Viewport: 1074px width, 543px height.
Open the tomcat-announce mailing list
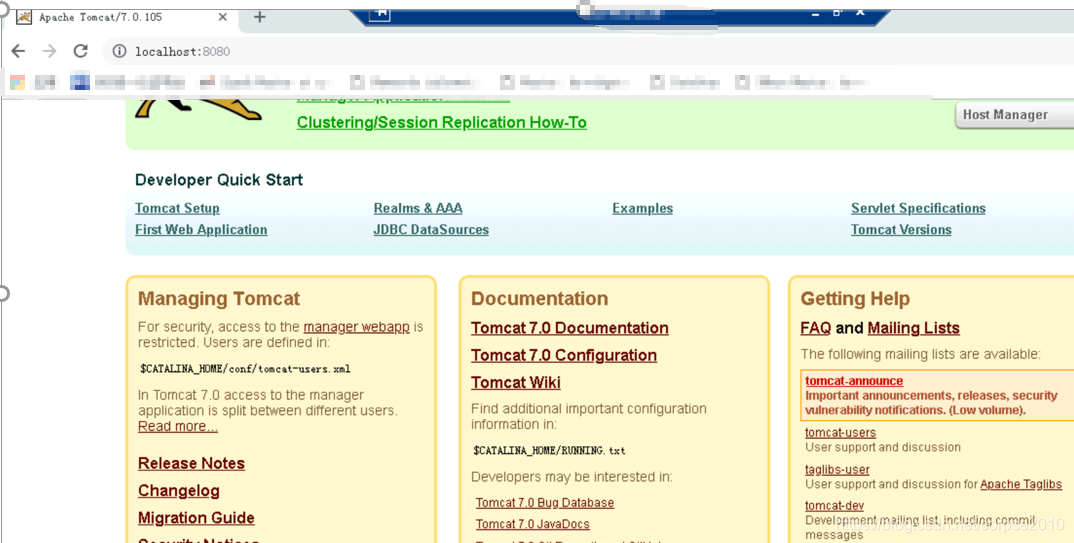[853, 381]
